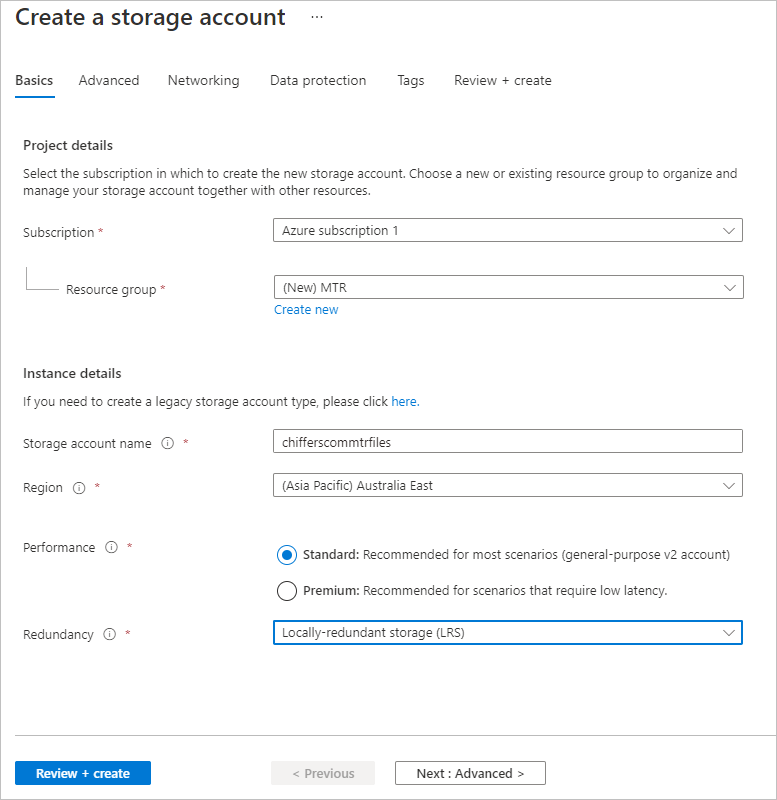This screenshot has width=777, height=800.
Task: Select the Premium performance radio button
Action: (x=287, y=590)
